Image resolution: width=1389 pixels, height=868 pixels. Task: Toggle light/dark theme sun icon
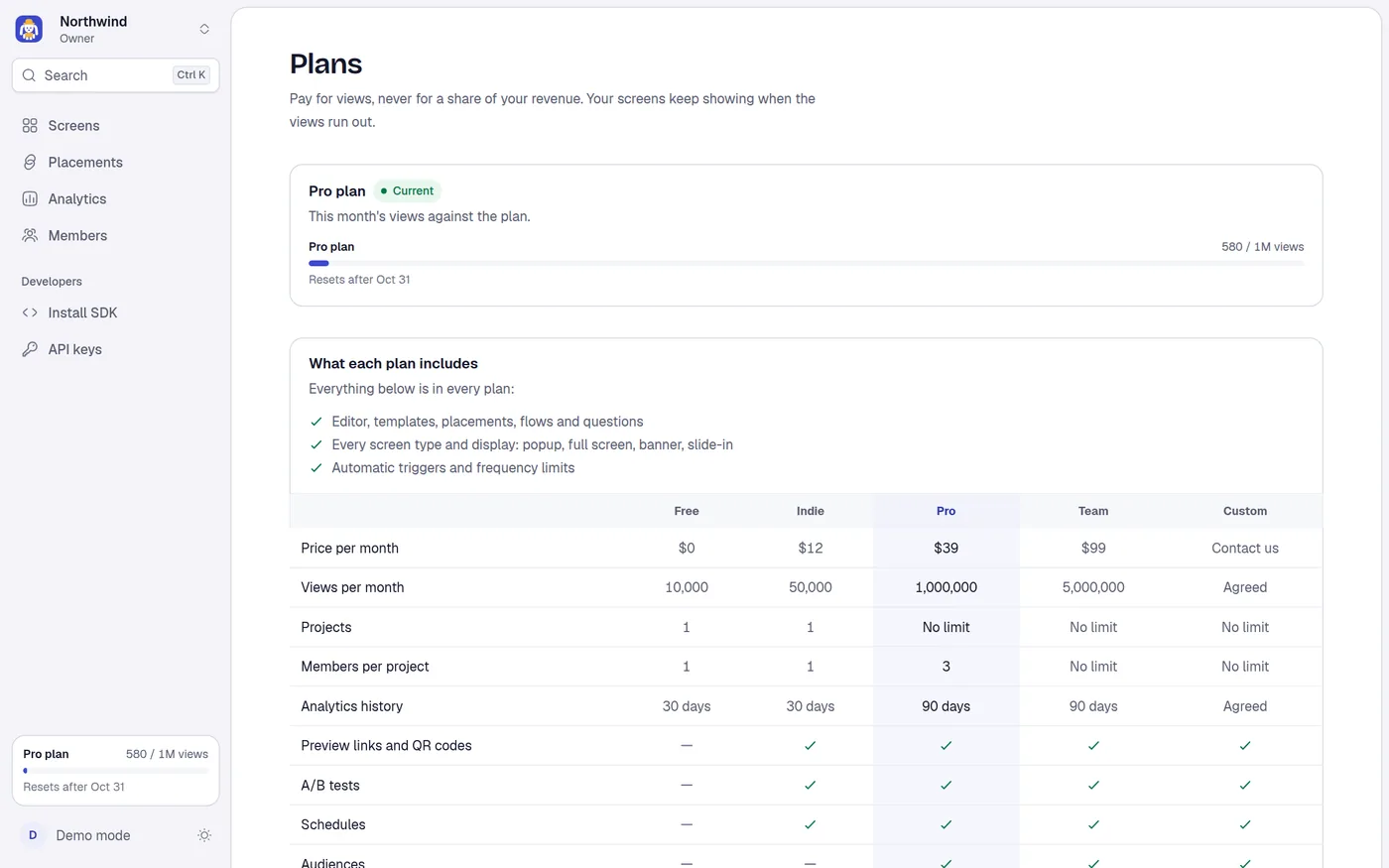point(204,835)
